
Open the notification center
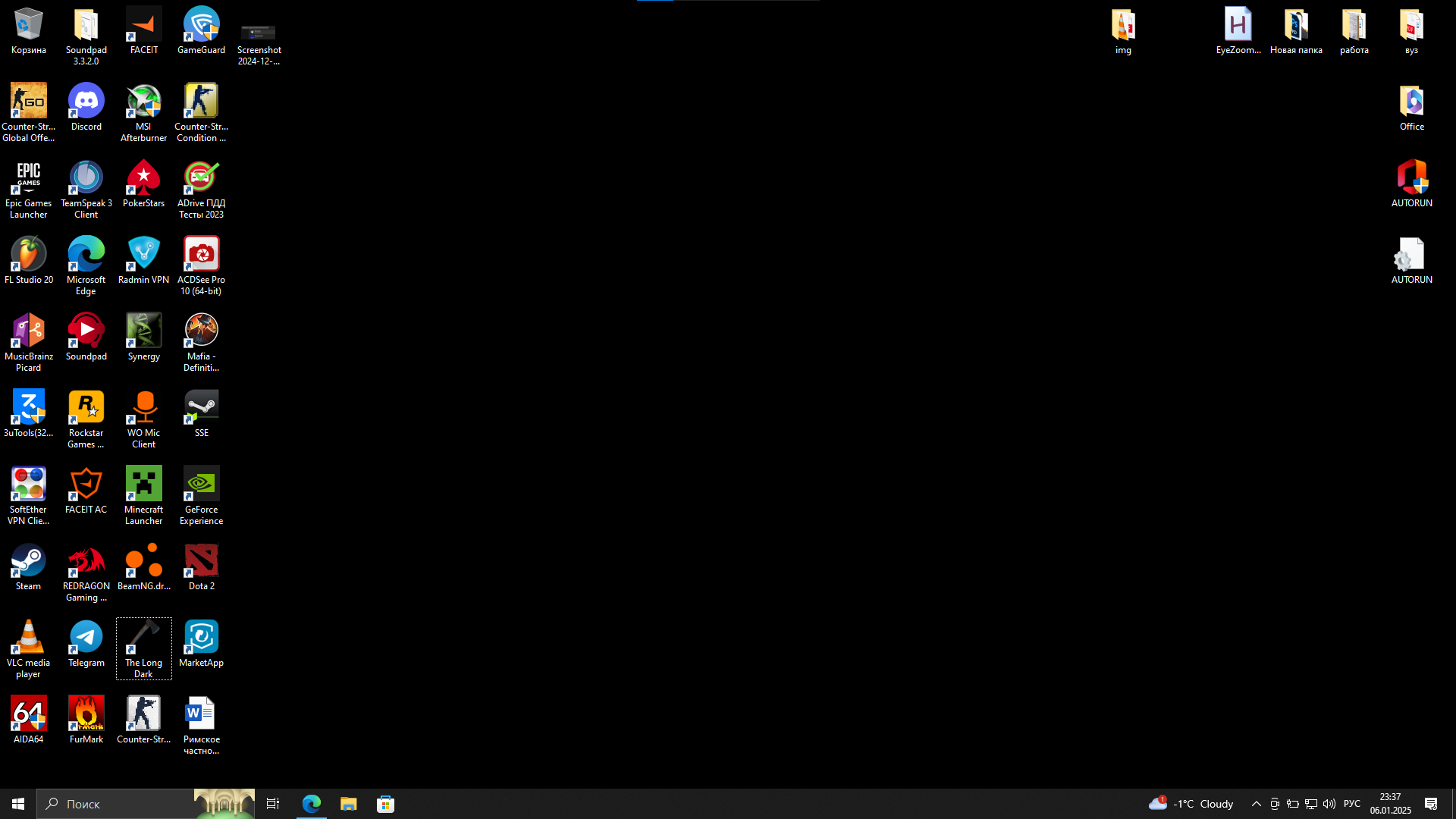(x=1431, y=804)
